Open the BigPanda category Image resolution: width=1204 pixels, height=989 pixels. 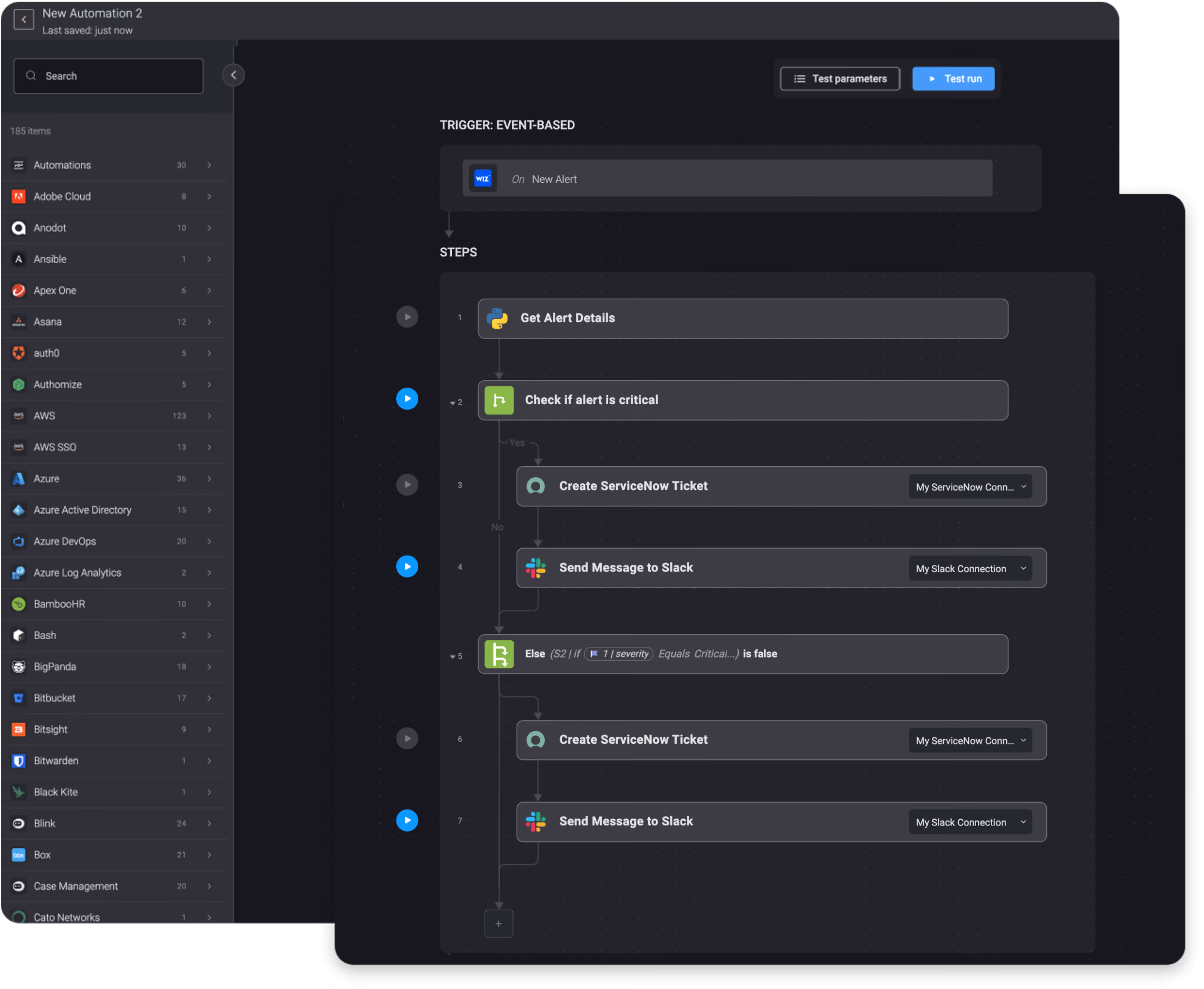[x=114, y=667]
